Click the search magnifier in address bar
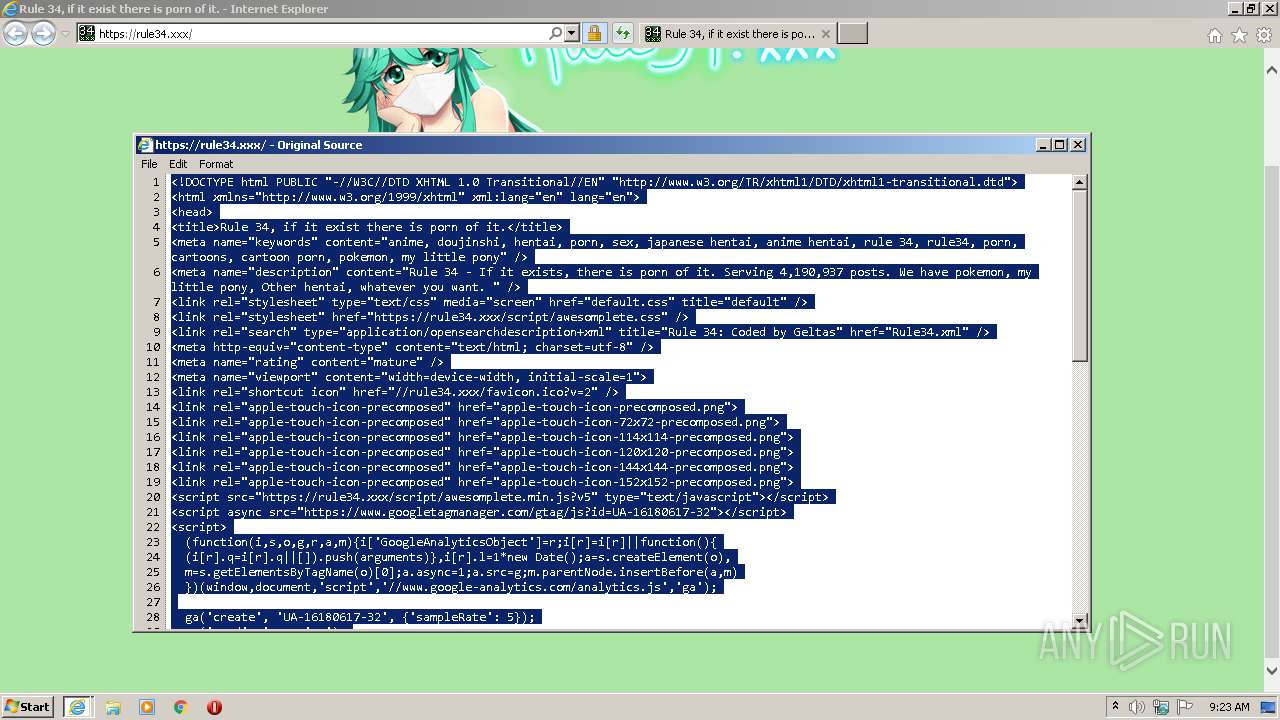The height and width of the screenshot is (720, 1280). pyautogui.click(x=556, y=33)
